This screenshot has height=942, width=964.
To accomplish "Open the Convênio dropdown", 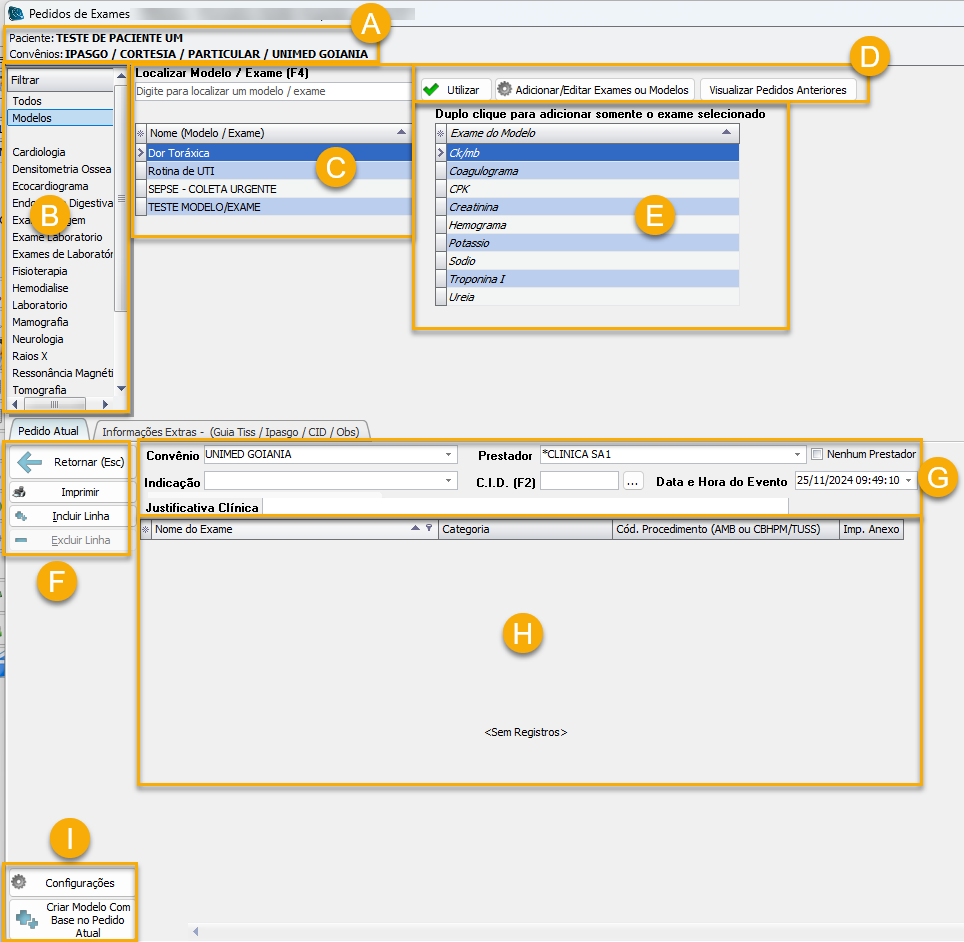I will coord(449,454).
